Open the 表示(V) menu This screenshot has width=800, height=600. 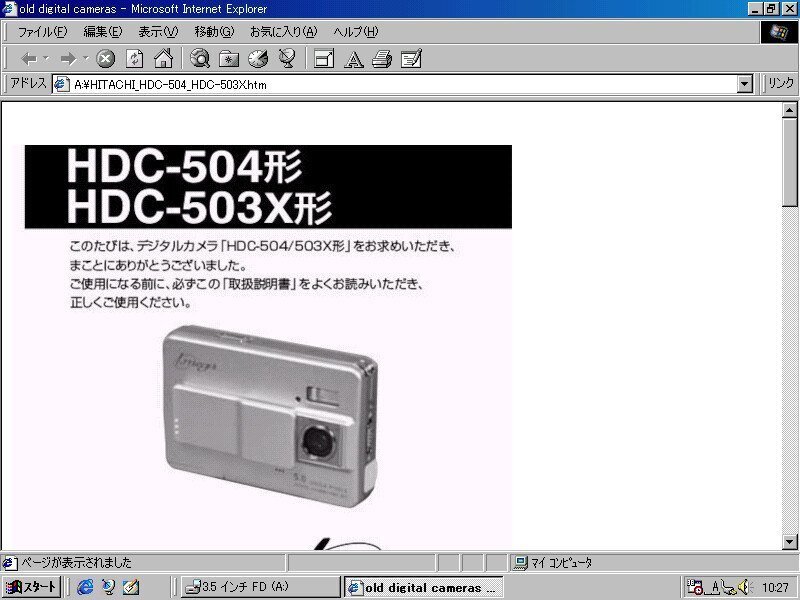(x=158, y=32)
